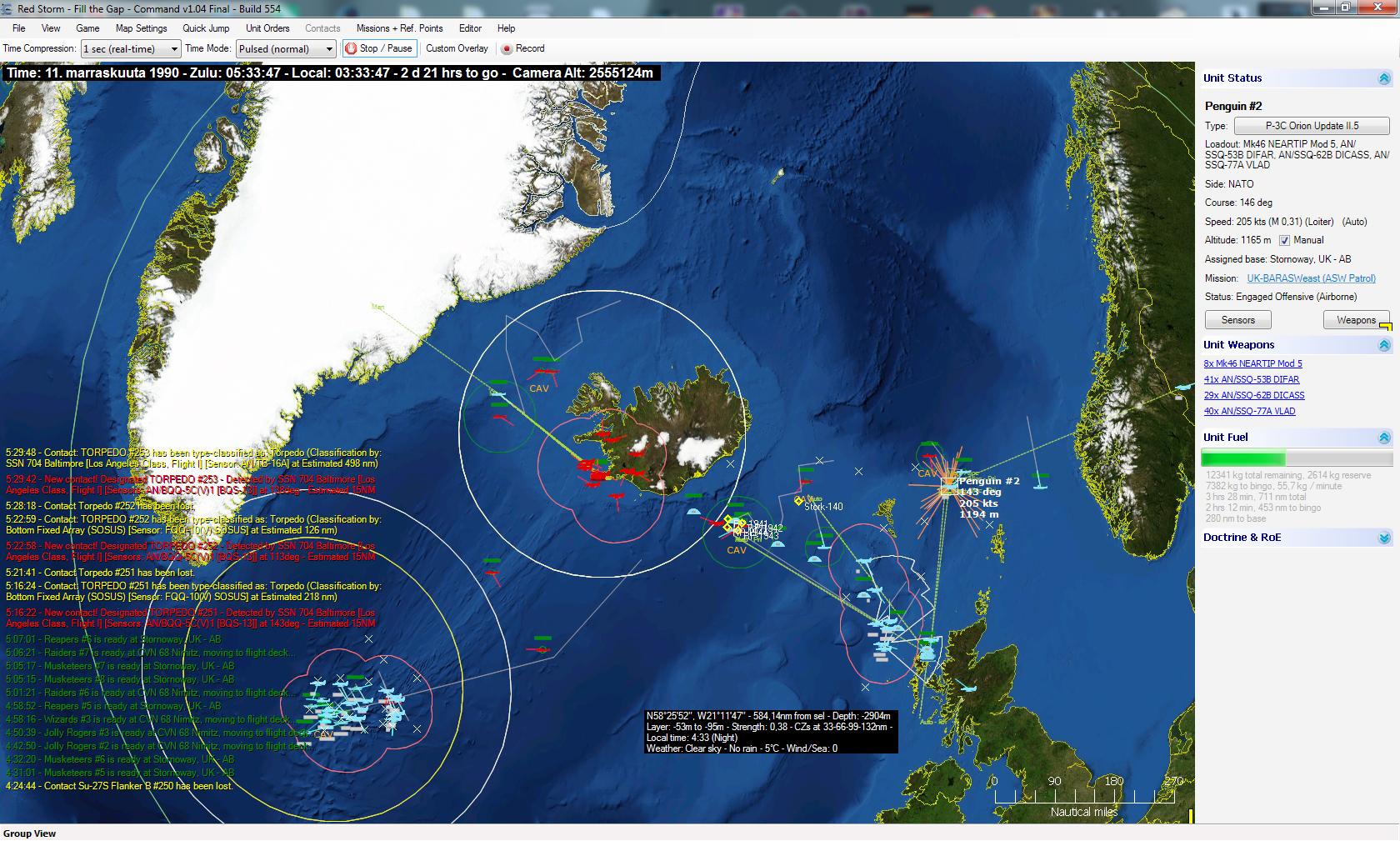
Task: Collapse the Unit Weapons panel chevron
Action: (x=1383, y=345)
